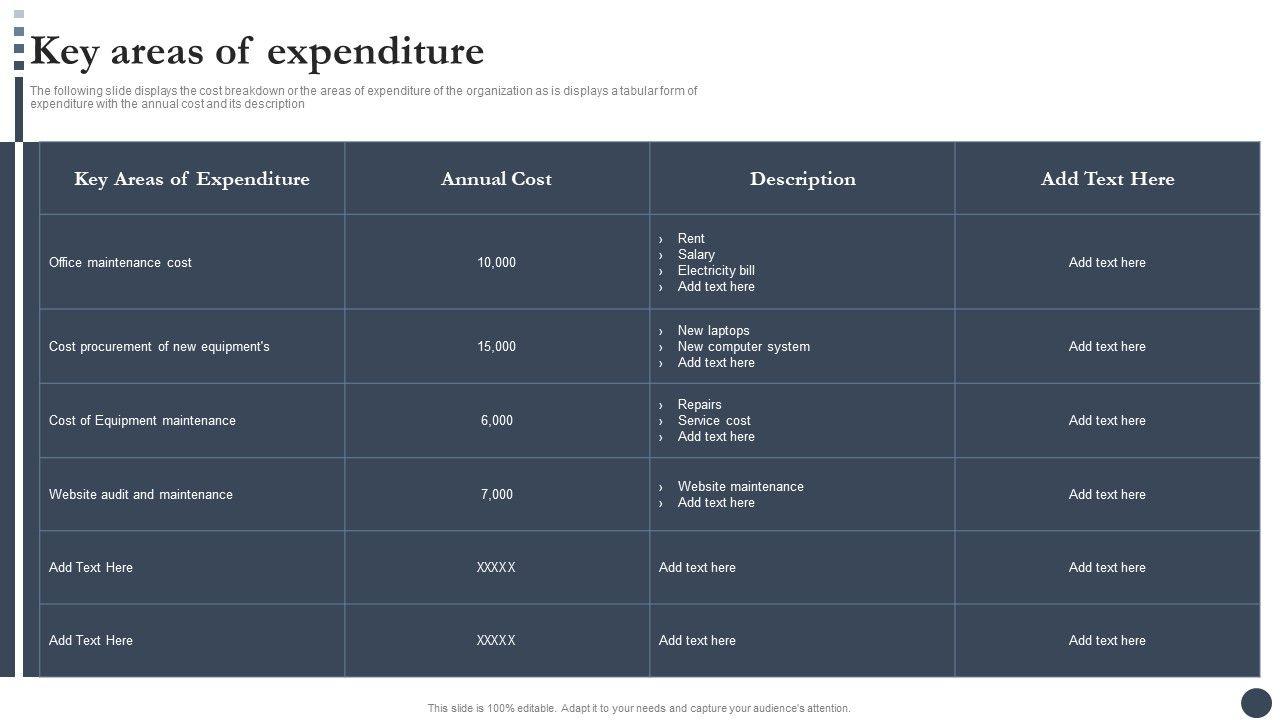Click the 15,000 annual cost value

click(x=496, y=347)
